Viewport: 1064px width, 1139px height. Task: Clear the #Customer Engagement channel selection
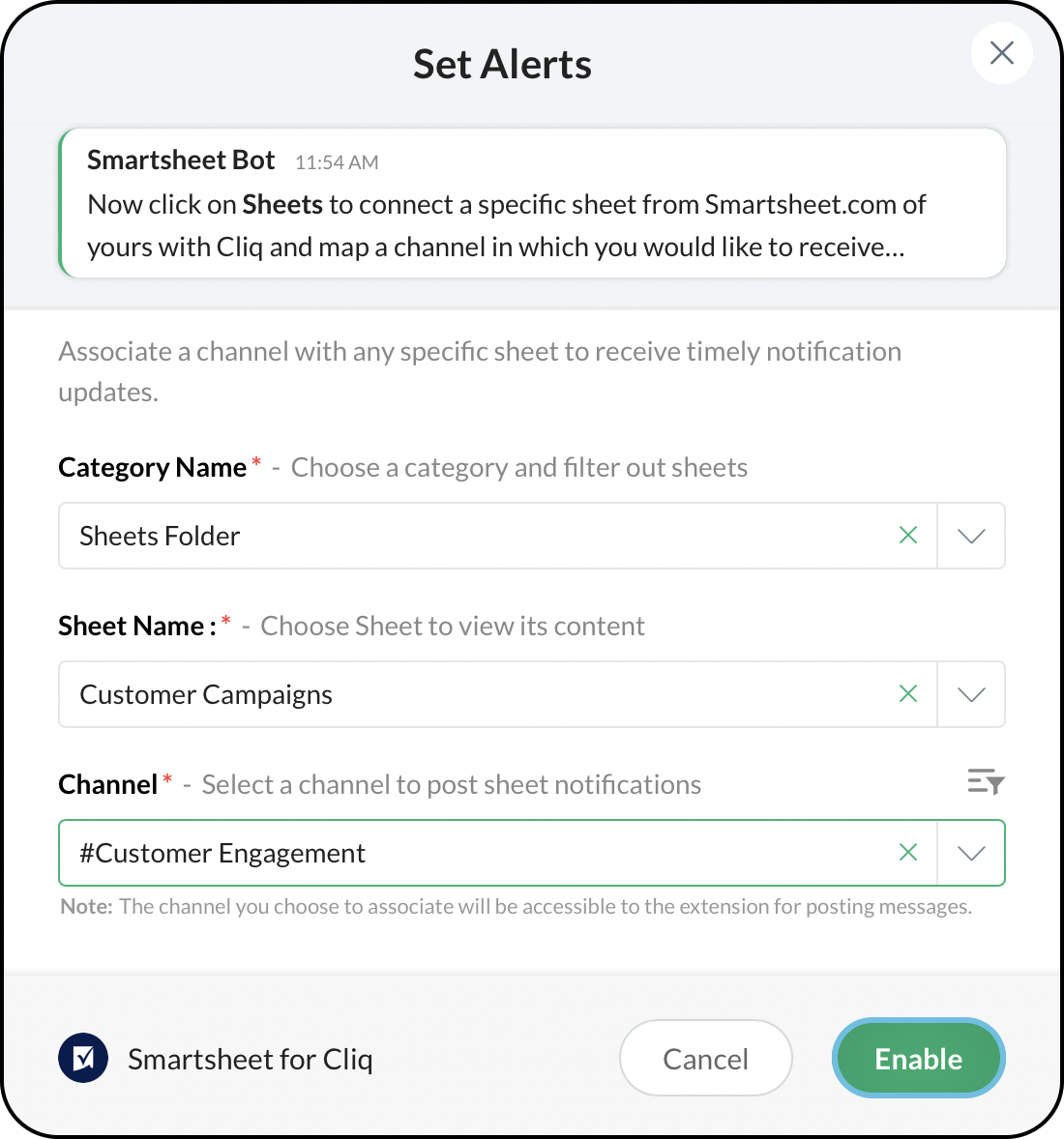pos(907,853)
